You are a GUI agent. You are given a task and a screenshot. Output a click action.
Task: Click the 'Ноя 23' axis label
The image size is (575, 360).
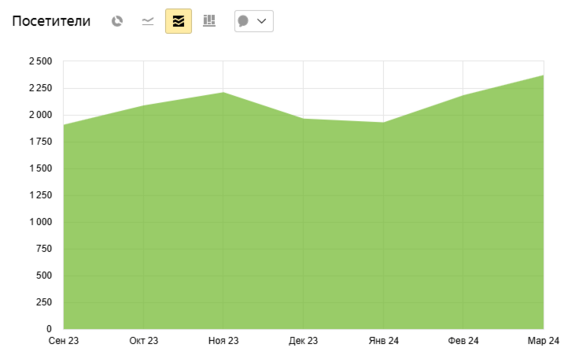(223, 341)
